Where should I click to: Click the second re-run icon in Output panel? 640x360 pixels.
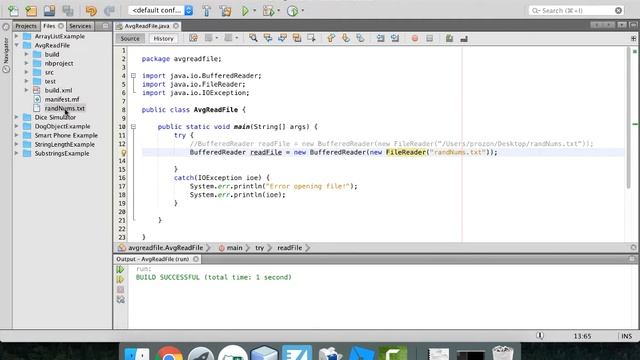point(120,280)
